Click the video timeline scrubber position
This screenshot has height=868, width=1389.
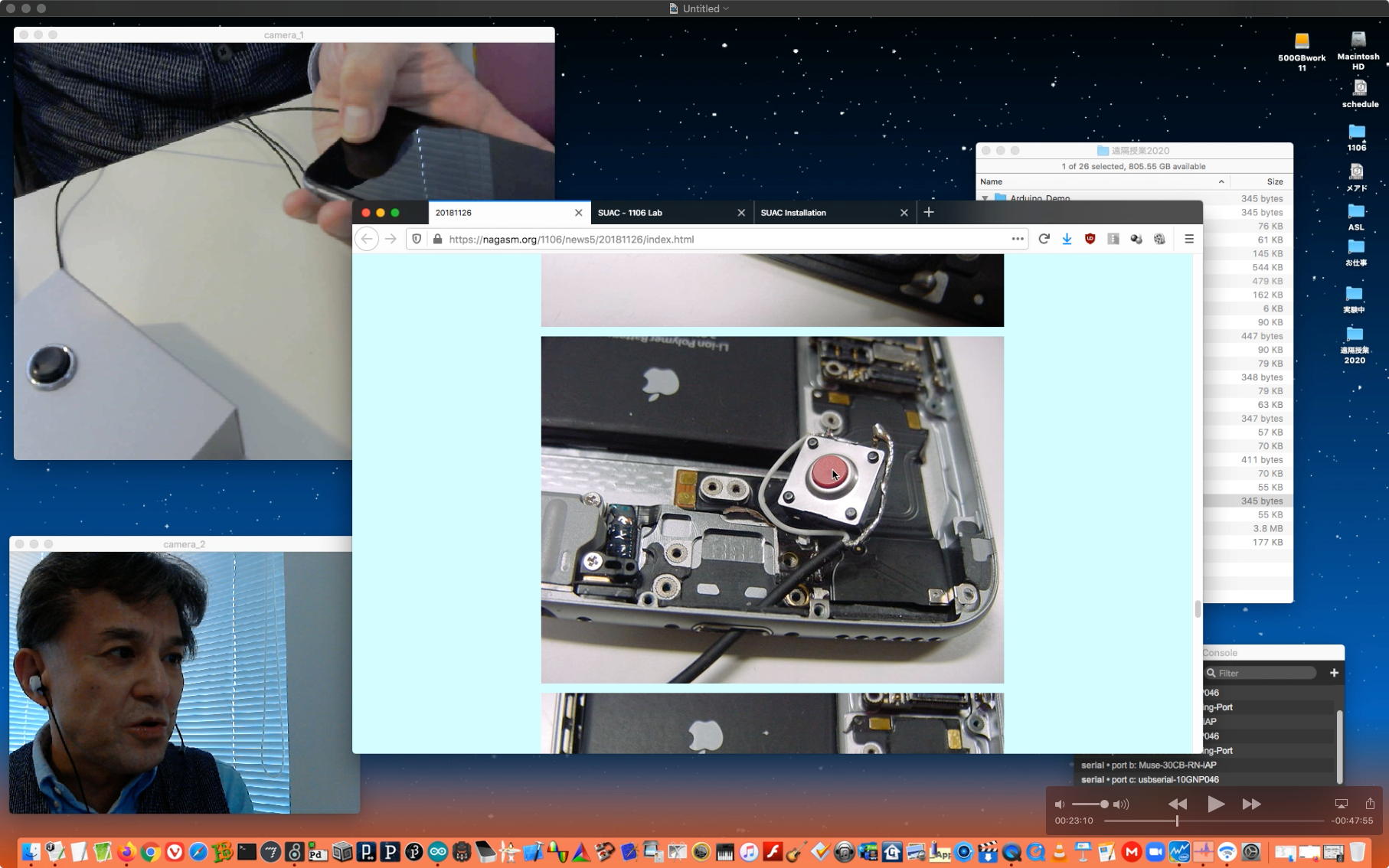click(x=1177, y=821)
